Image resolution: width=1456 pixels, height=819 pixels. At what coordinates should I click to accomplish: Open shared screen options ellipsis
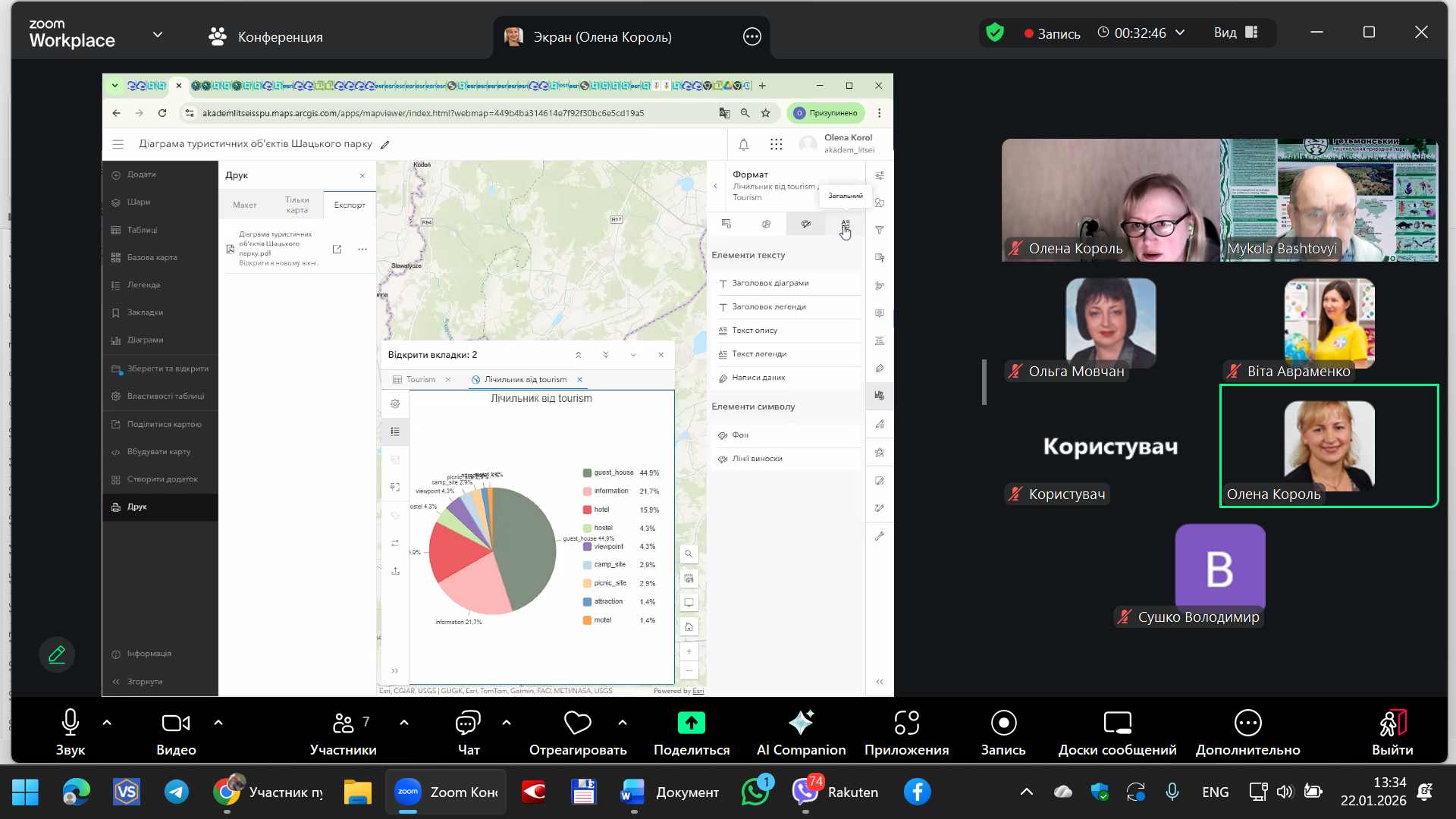point(752,36)
